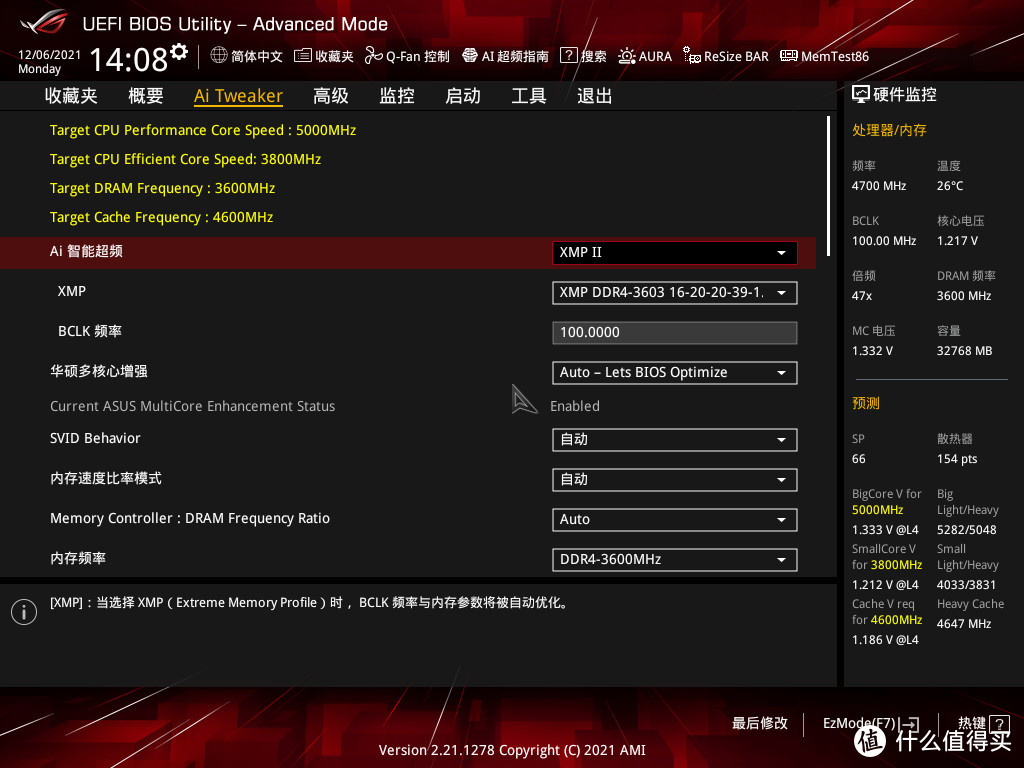The image size is (1024, 768).
Task: Click the Q-Fan control fan icon
Action: 374,56
